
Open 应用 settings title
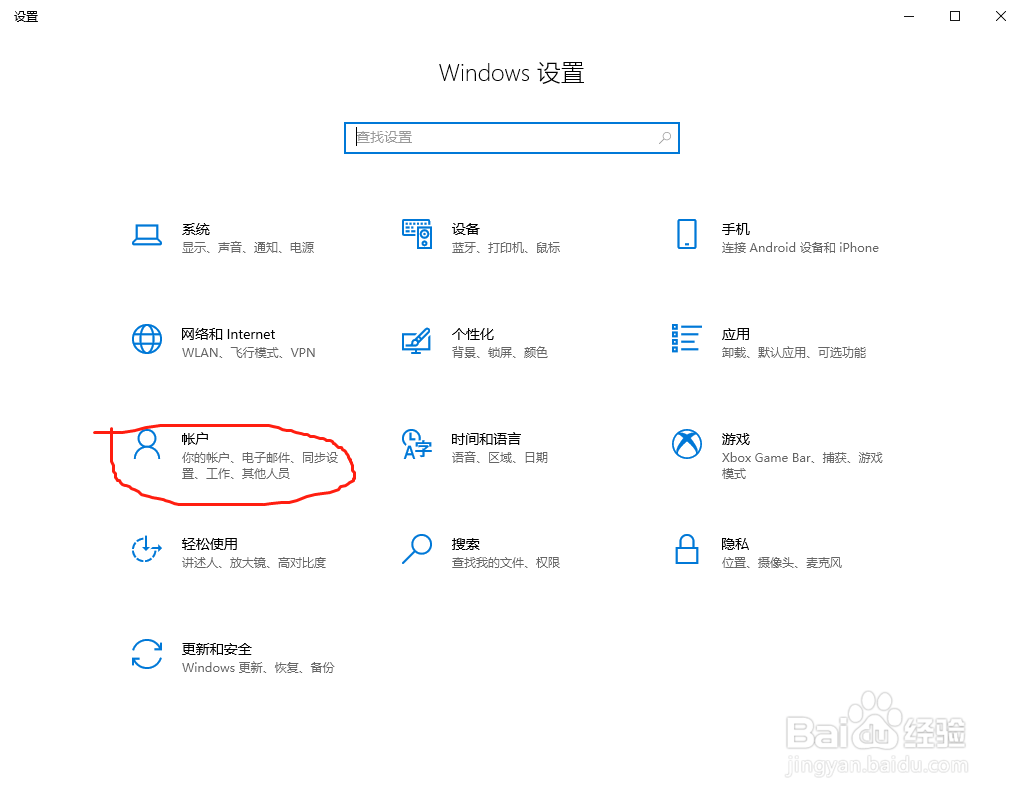pyautogui.click(x=735, y=334)
